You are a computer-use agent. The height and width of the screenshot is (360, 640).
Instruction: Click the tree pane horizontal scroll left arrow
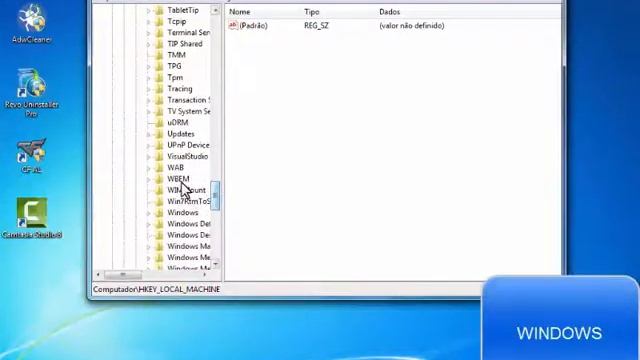tap(98, 274)
